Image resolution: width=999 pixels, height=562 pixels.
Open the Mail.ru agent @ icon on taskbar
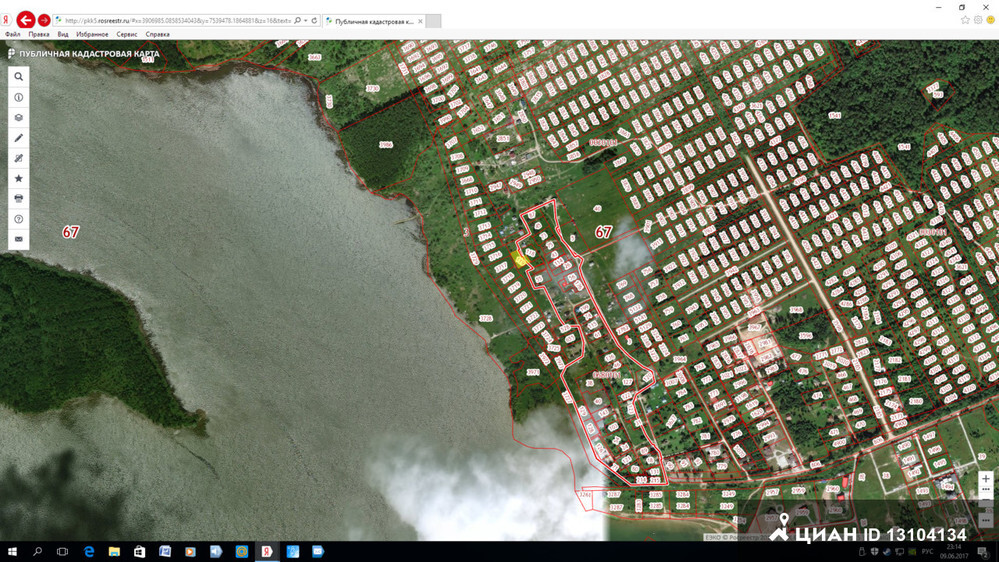(241, 552)
